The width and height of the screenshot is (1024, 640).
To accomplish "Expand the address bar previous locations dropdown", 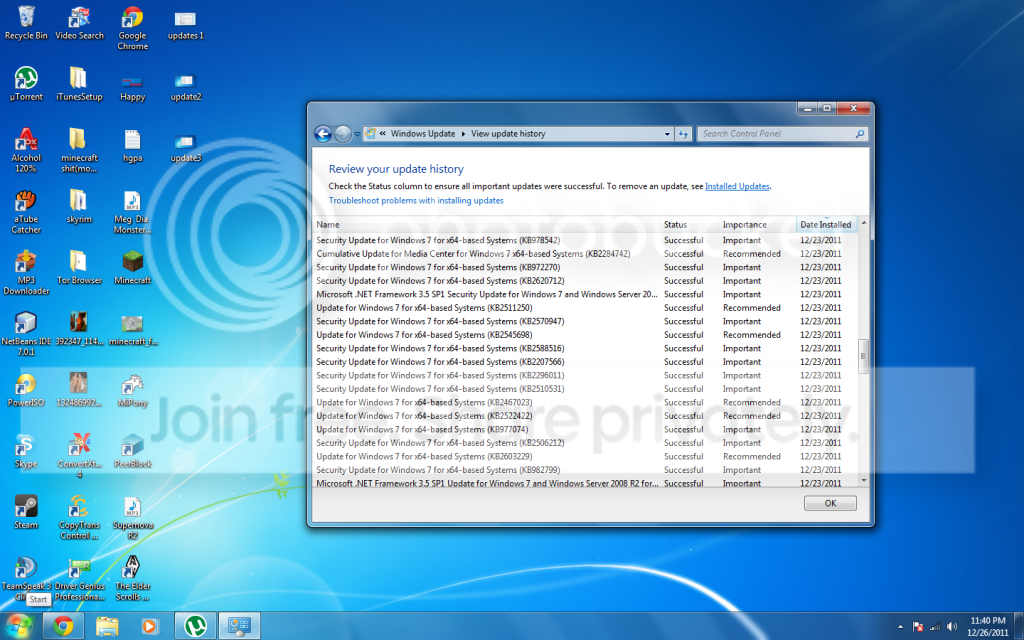I will 667,134.
